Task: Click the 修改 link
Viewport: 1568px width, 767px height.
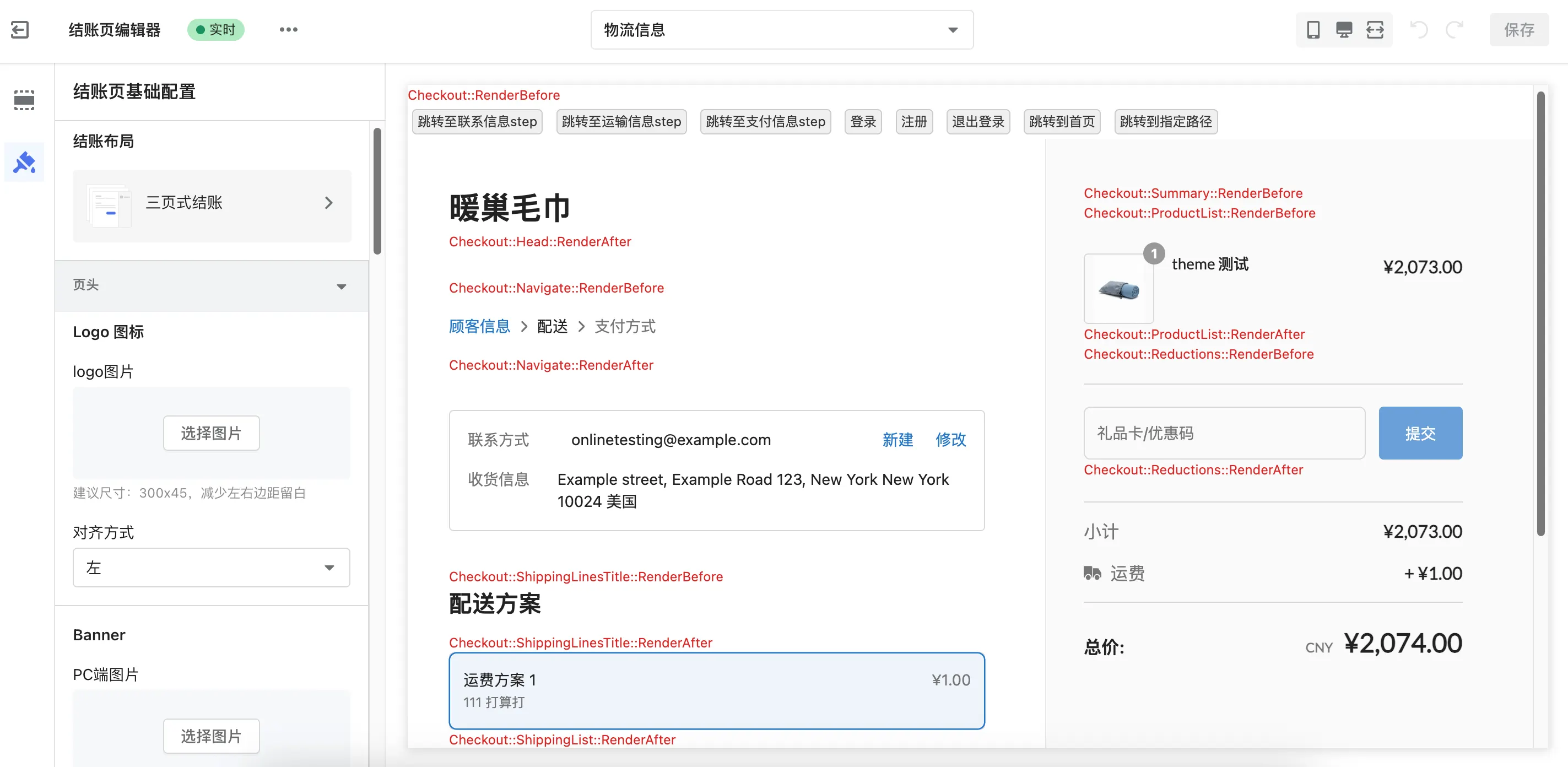Action: [951, 440]
